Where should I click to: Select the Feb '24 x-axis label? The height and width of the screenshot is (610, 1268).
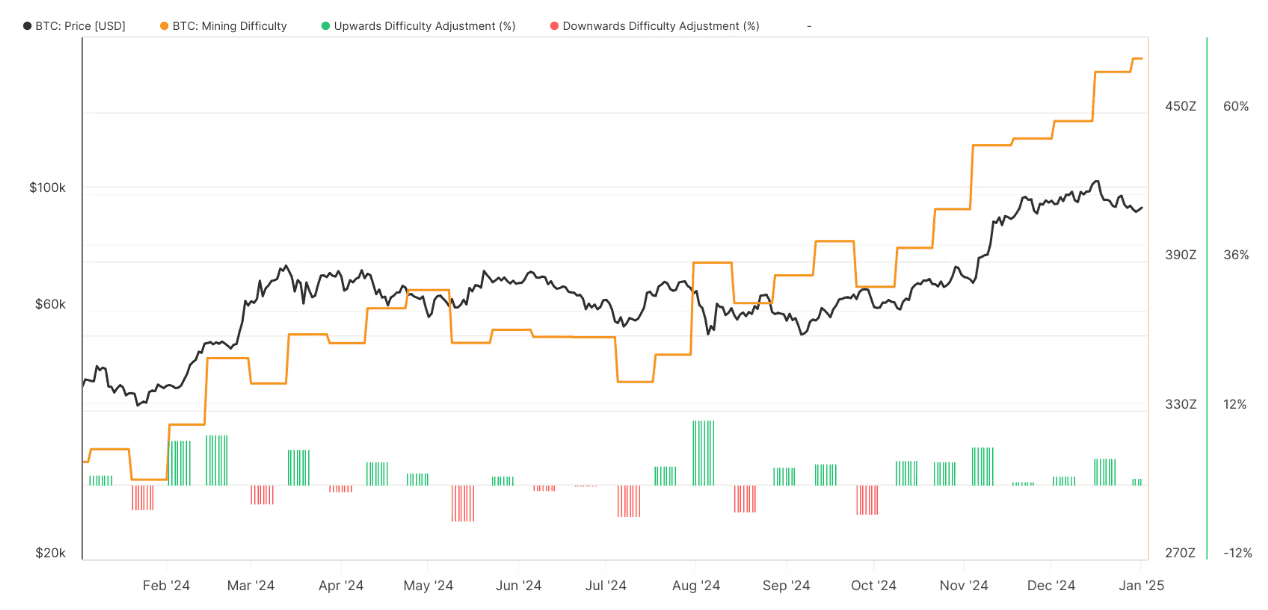click(166, 586)
